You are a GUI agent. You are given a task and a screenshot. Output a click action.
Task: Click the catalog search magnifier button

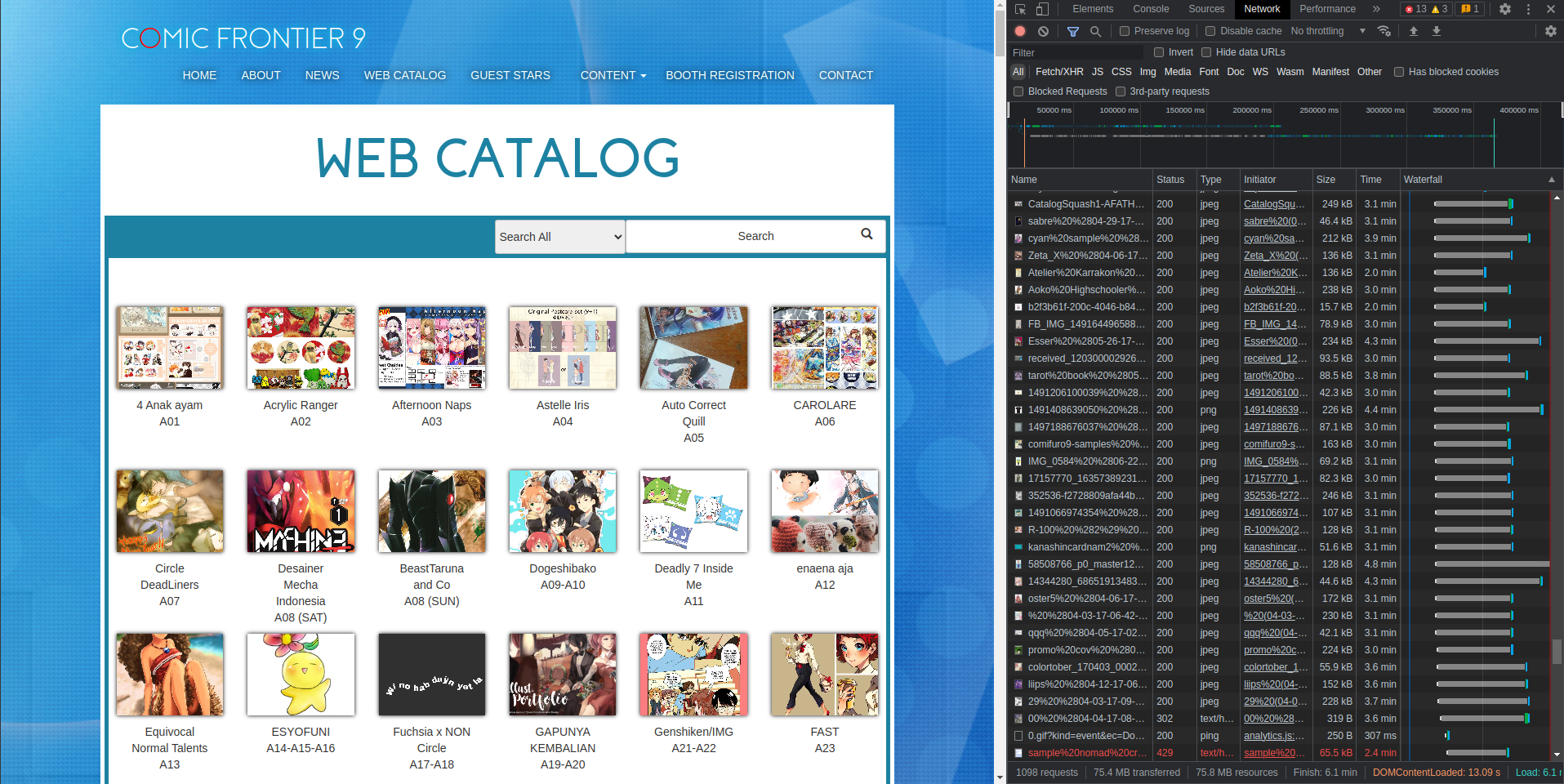(867, 234)
